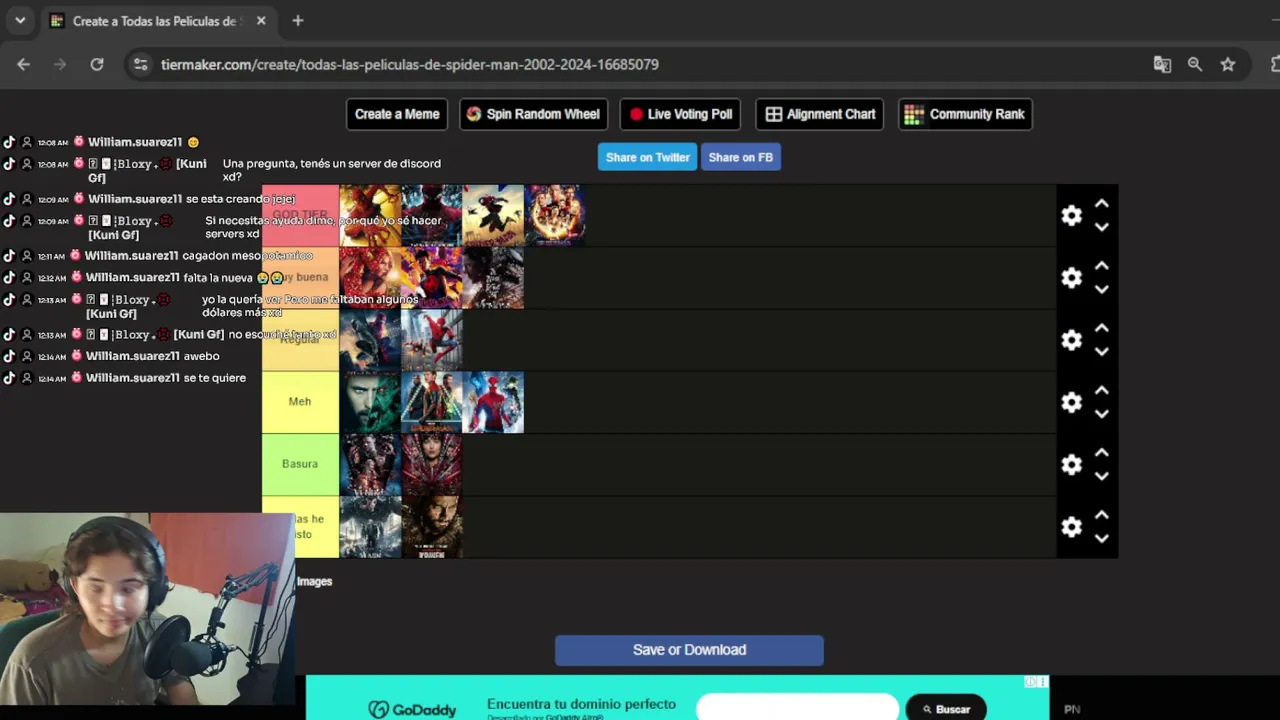Move the Basura row up
This screenshot has height=720, width=1280.
1101,452
